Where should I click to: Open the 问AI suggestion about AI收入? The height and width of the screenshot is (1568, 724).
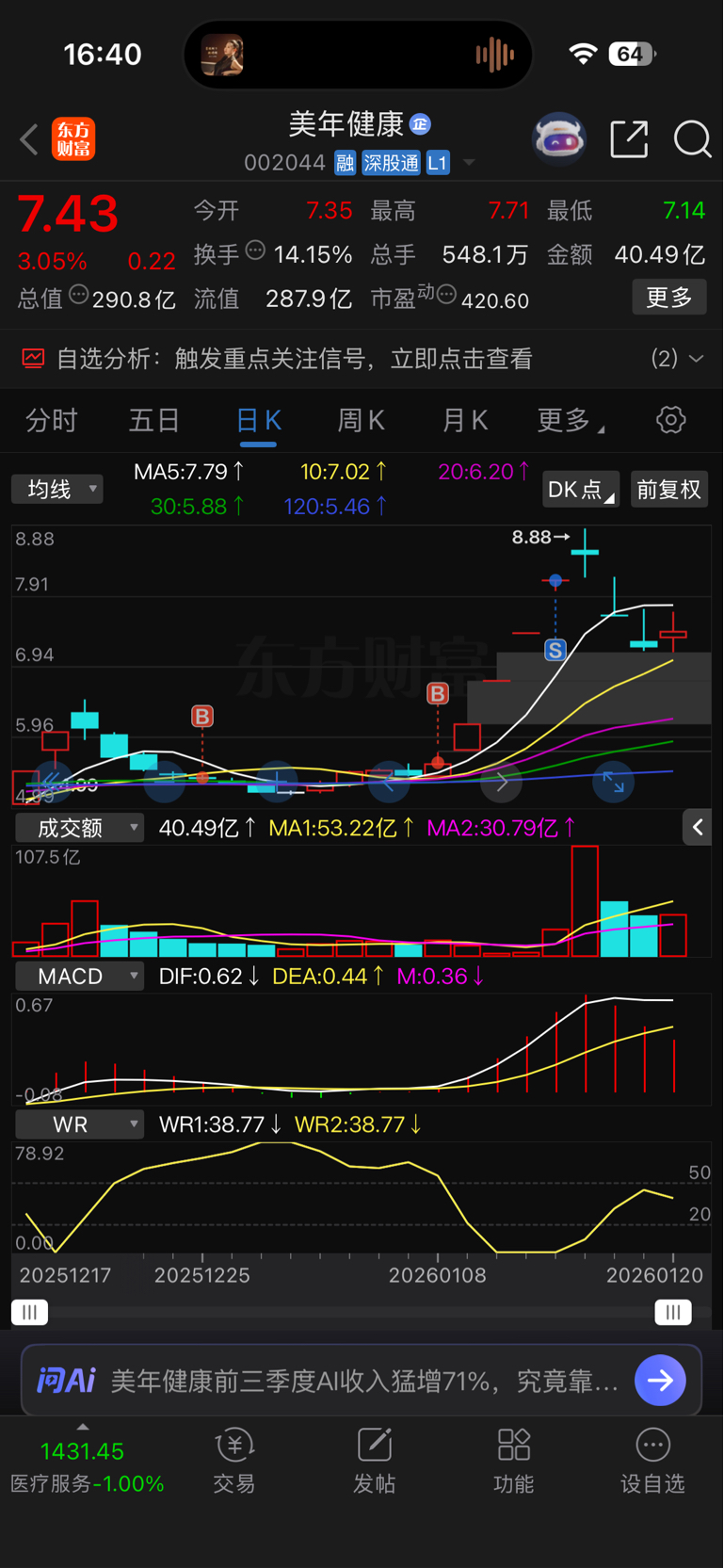(364, 1381)
